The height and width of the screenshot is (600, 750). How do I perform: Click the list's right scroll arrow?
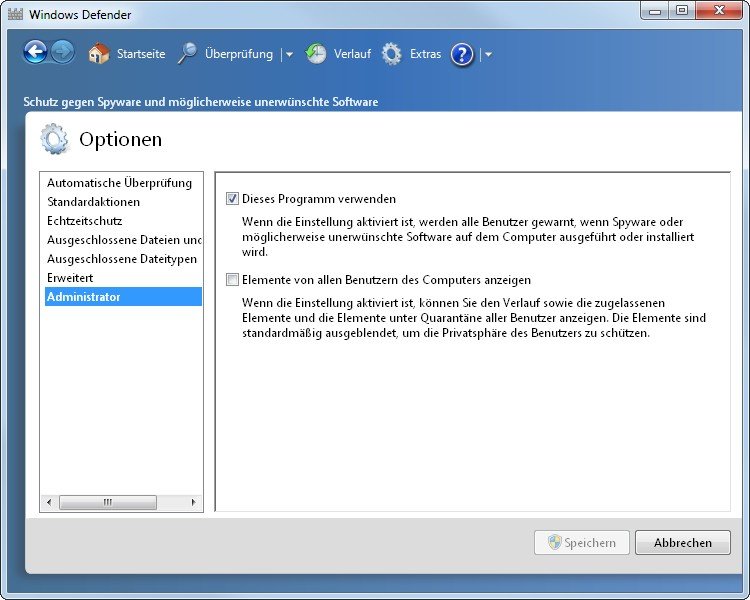(193, 502)
